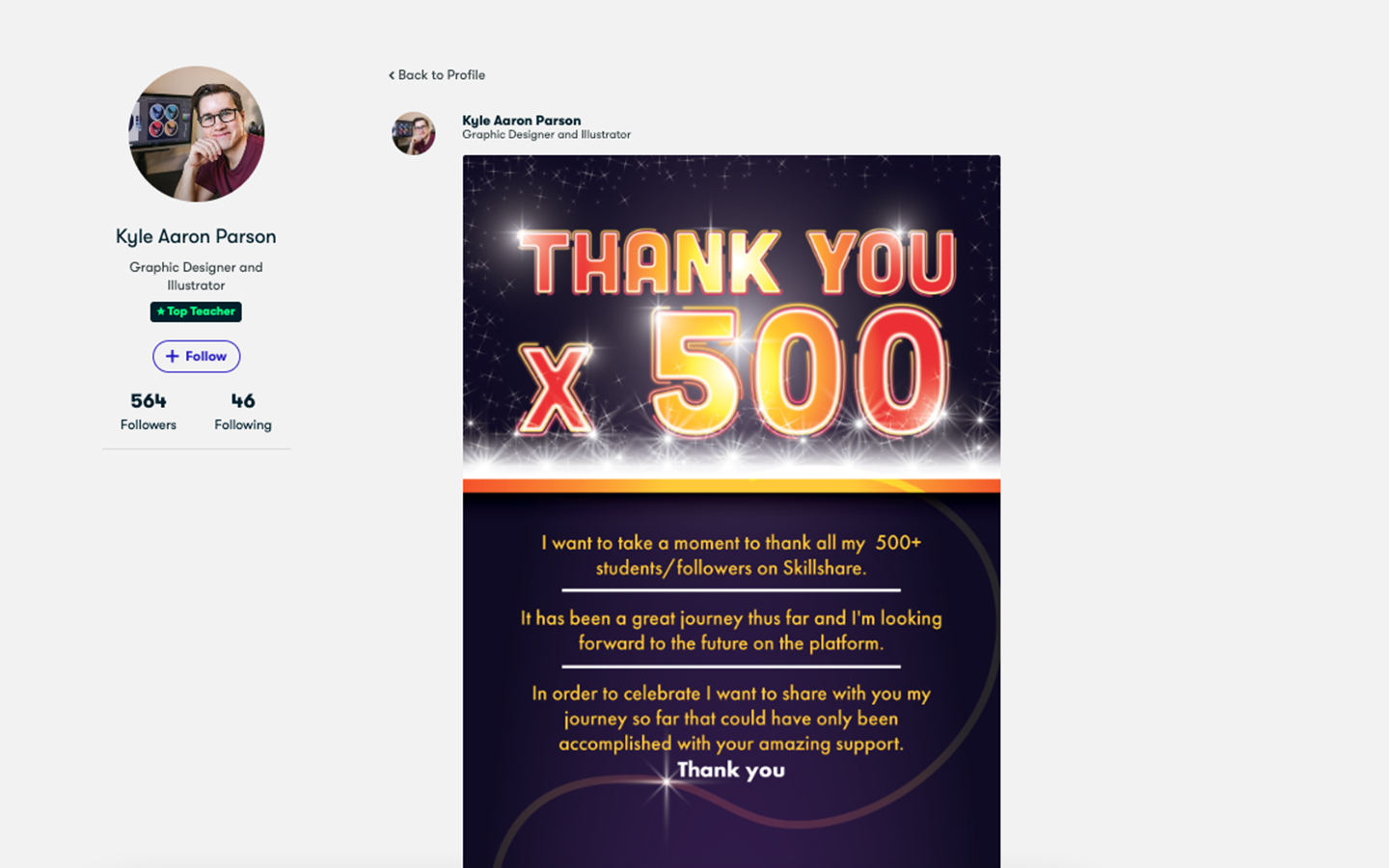1389x868 pixels.
Task: Open the large sidebar profile photo
Action: click(x=196, y=133)
